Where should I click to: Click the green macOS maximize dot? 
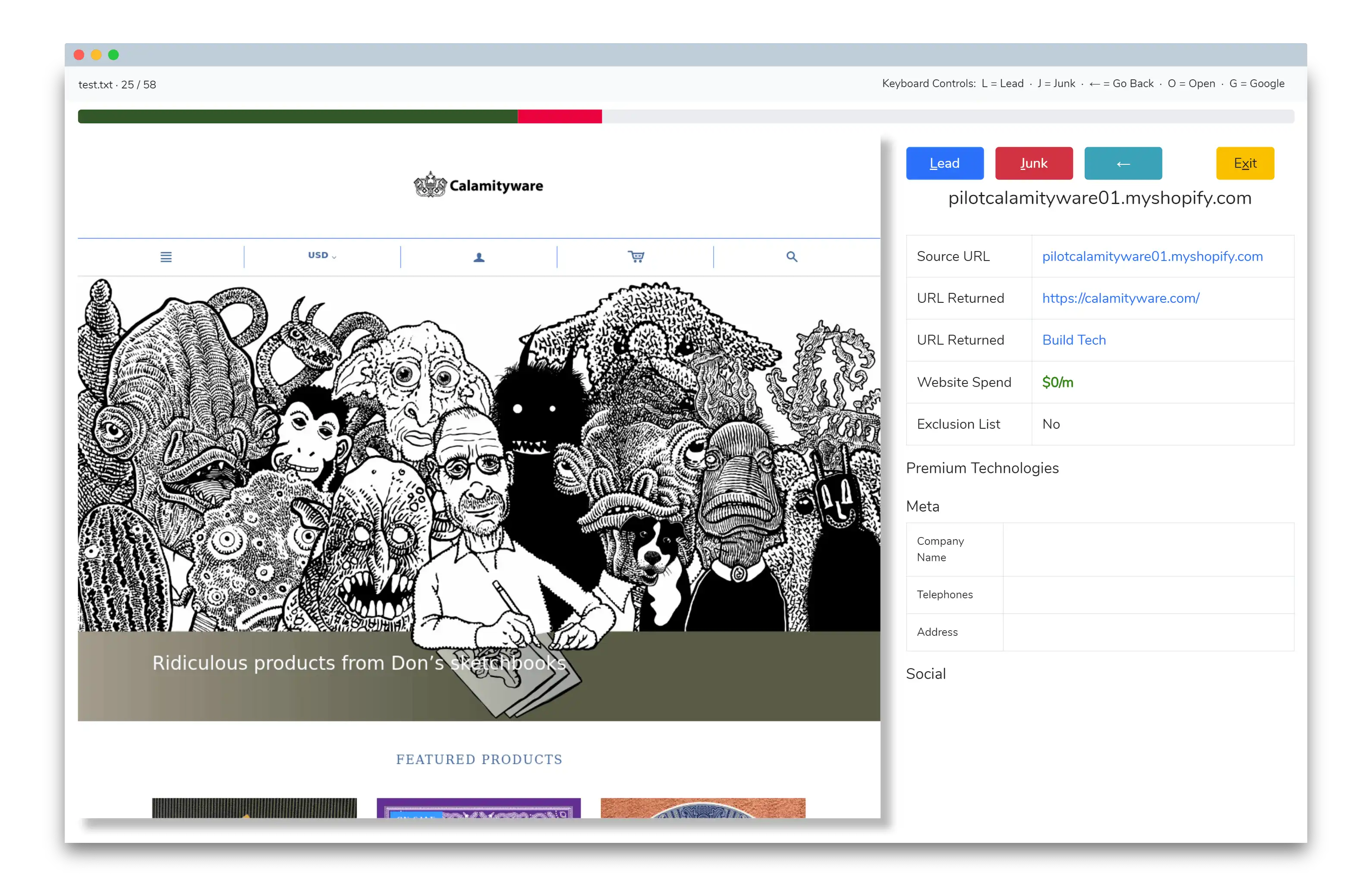coord(113,55)
